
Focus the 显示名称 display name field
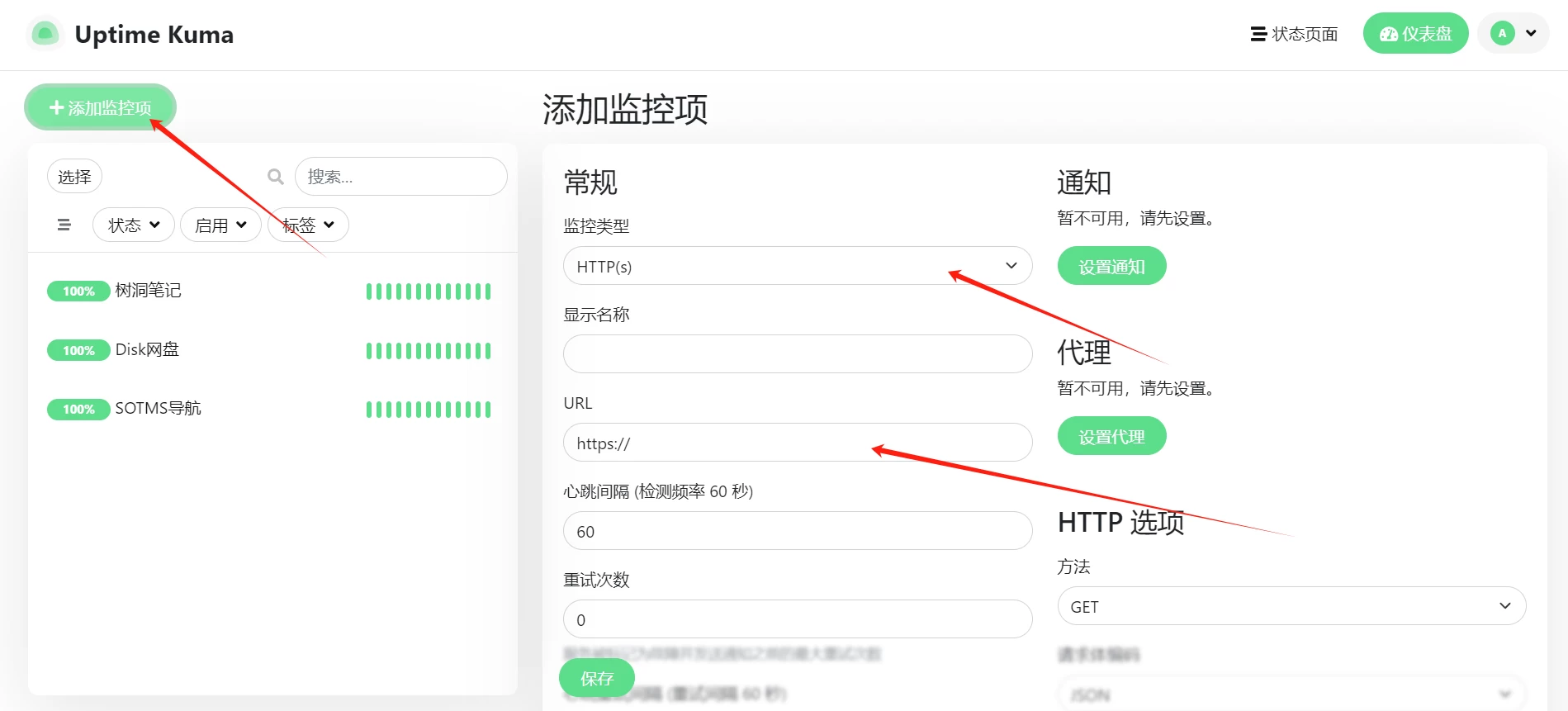798,353
